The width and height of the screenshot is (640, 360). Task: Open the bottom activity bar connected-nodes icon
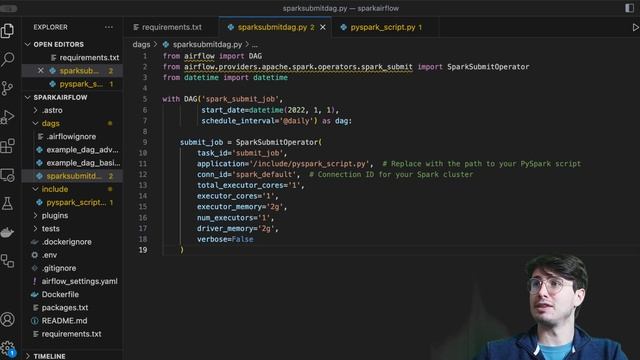click(x=8, y=261)
